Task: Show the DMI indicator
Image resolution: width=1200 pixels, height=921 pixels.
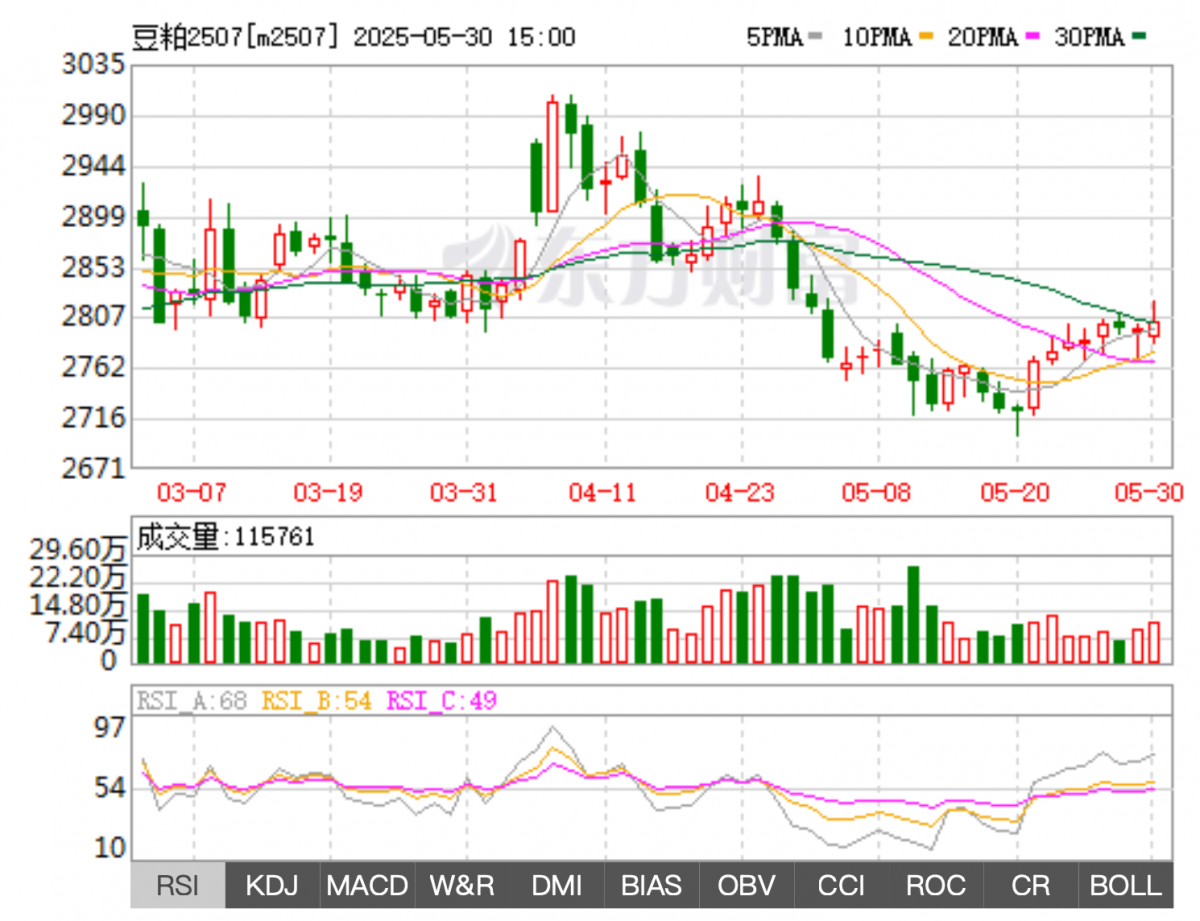Action: 557,885
